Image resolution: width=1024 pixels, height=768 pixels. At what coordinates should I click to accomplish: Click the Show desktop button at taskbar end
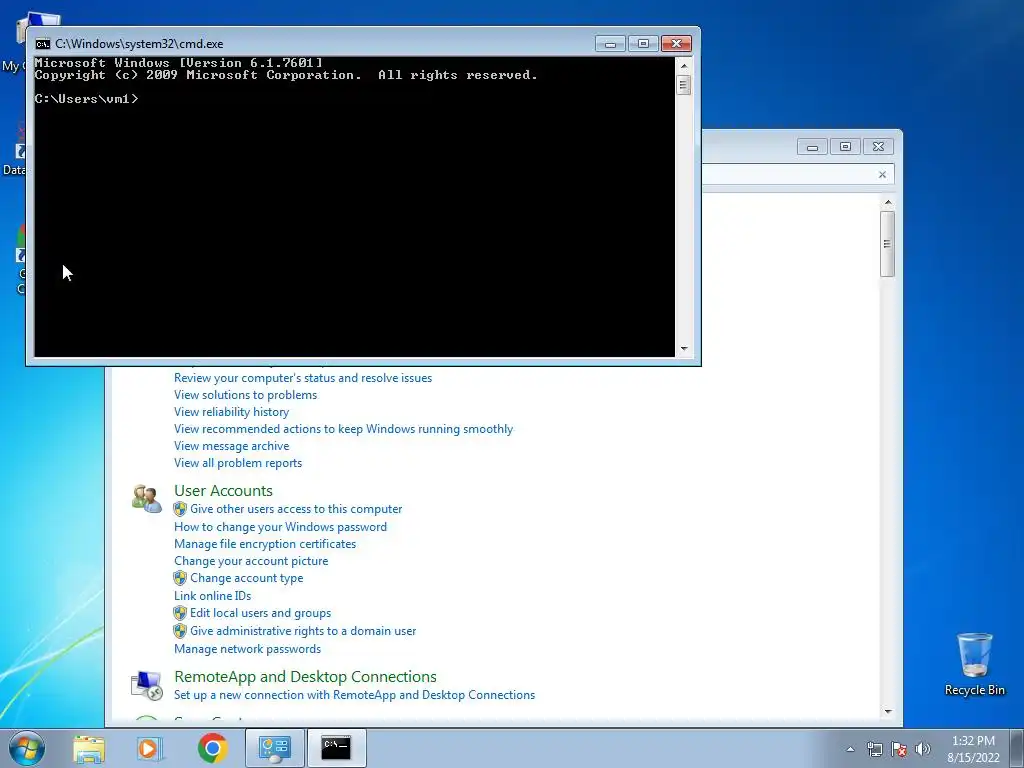(x=1017, y=748)
